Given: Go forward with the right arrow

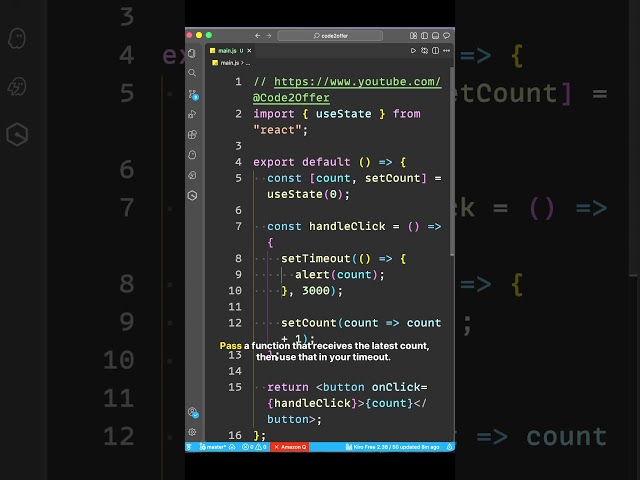Looking at the screenshot, I should [x=269, y=36].
